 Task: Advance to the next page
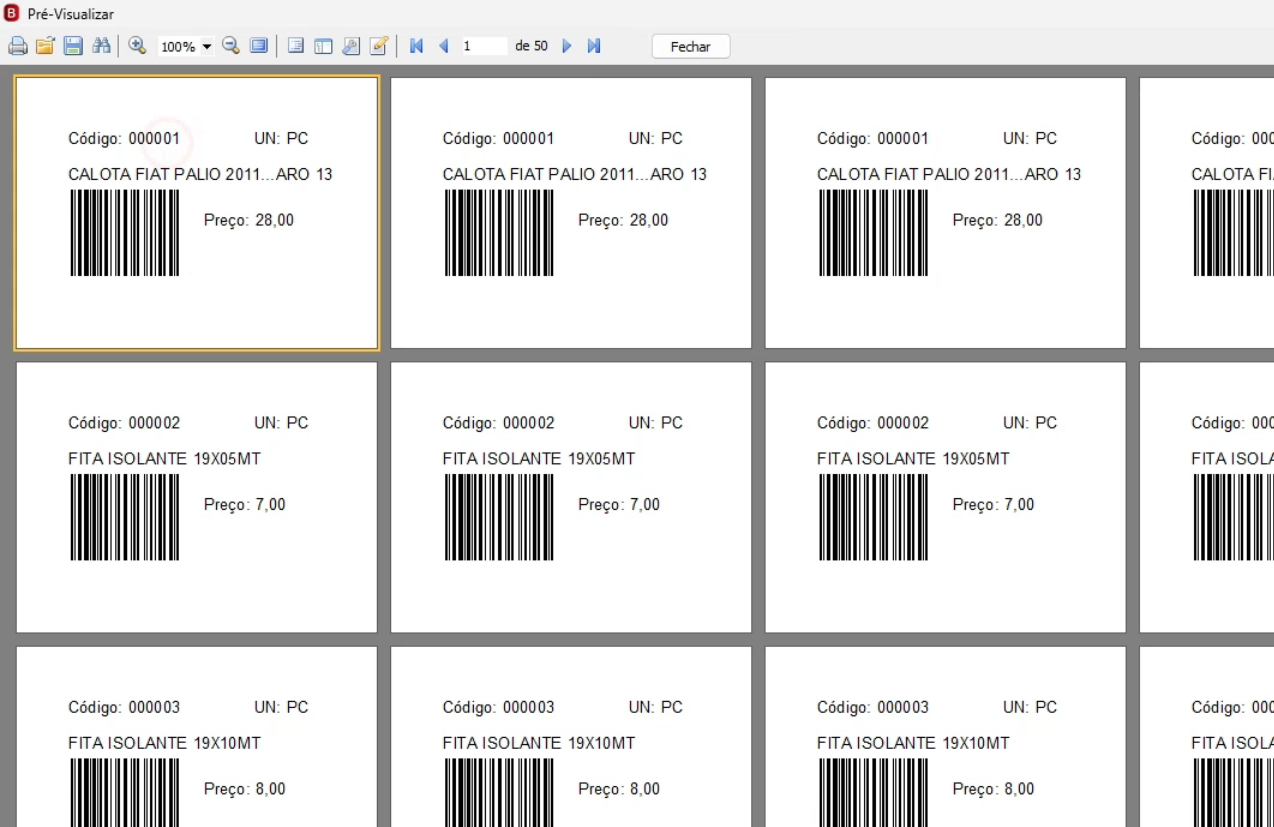tap(567, 46)
